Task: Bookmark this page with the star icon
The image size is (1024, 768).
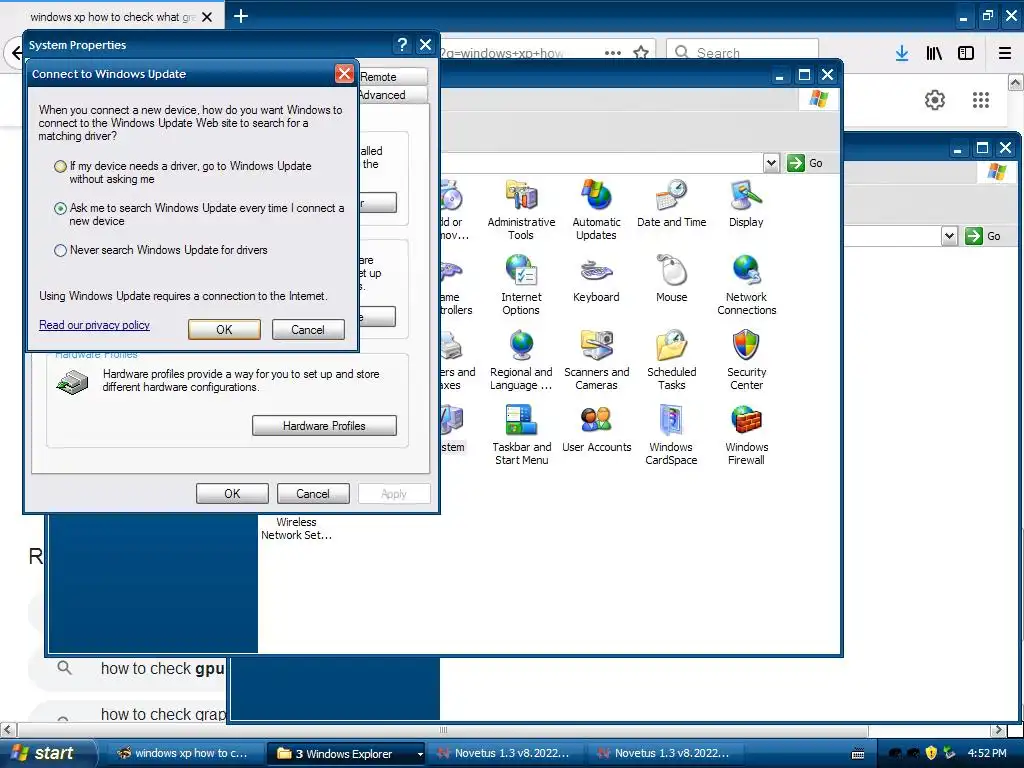Action: (x=641, y=52)
